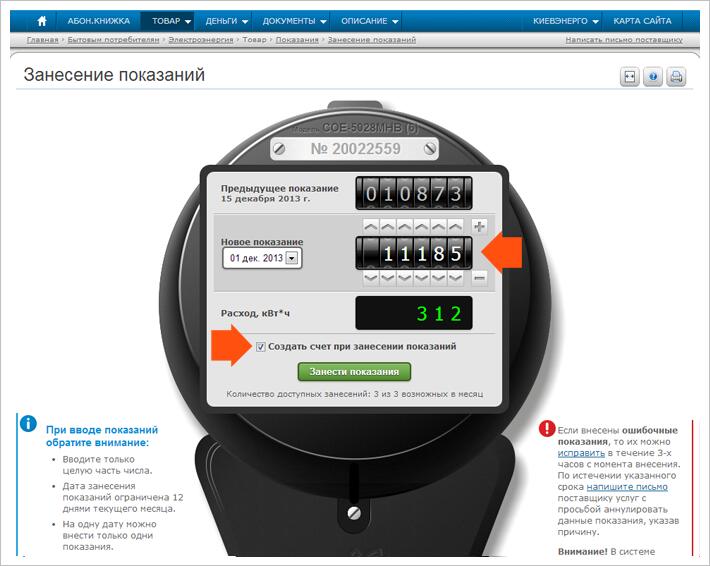The width and height of the screenshot is (710, 566).
Task: Click the fullscreen expand icon
Action: pos(629,77)
